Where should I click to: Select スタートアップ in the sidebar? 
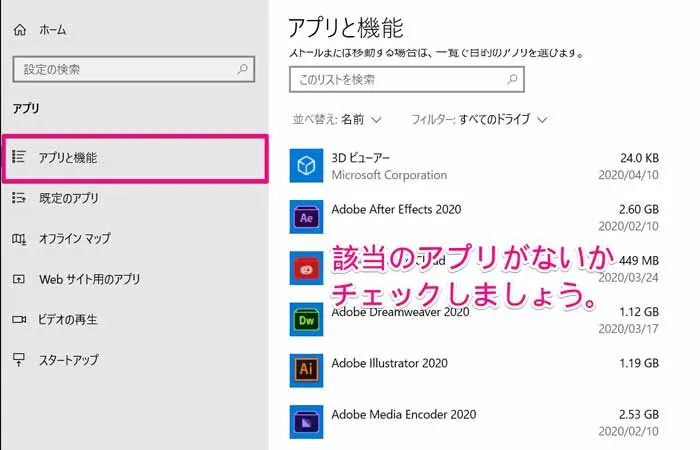coord(135,360)
